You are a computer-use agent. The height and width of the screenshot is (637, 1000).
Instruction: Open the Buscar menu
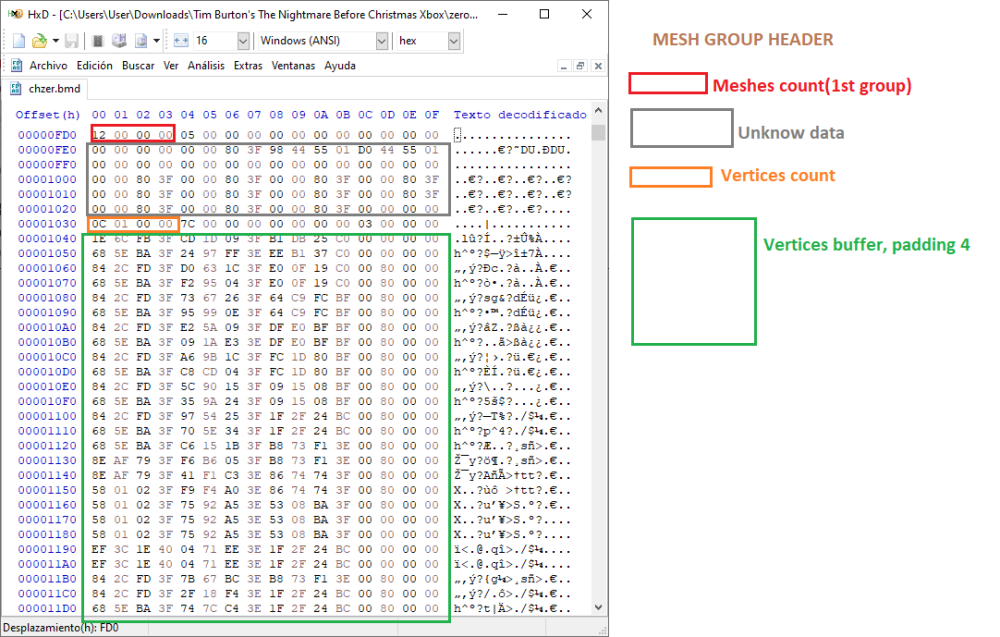tap(136, 65)
